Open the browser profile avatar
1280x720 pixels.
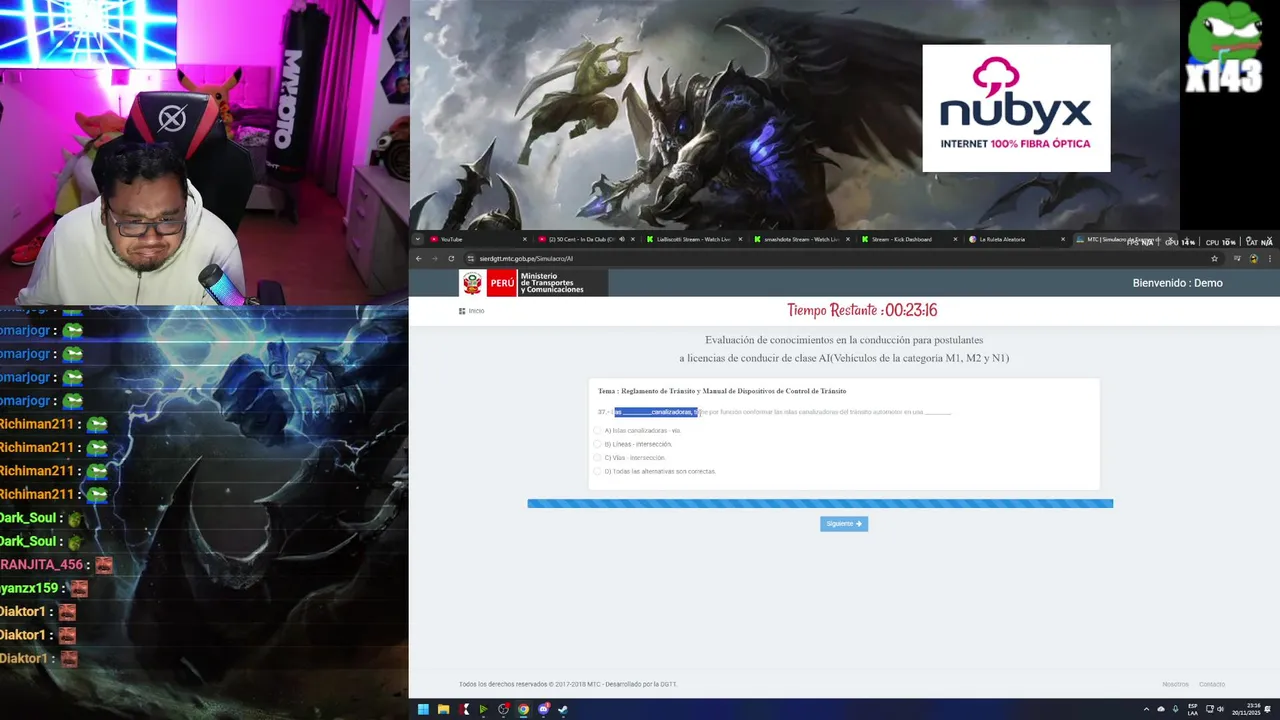coord(1254,258)
